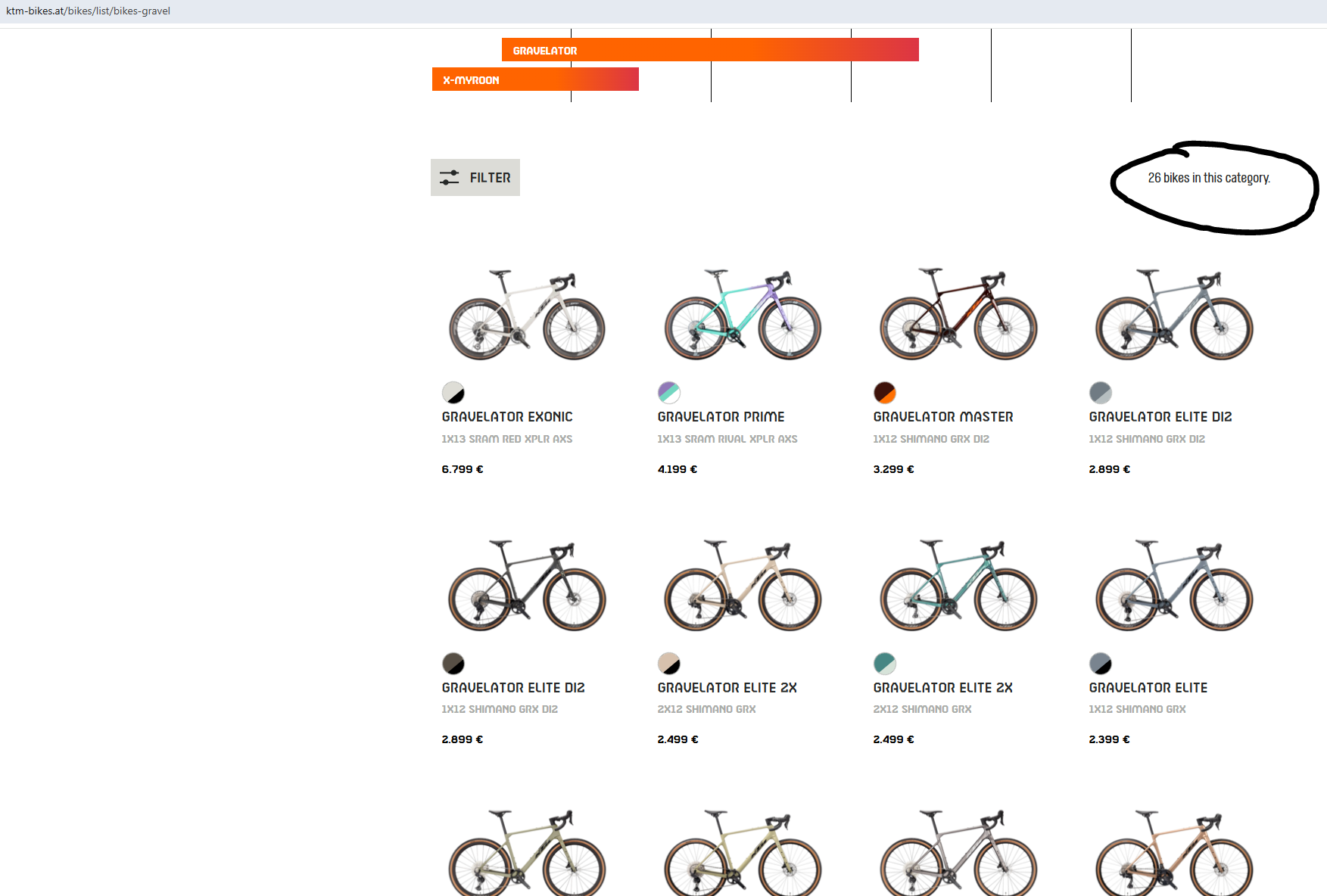Click the 2.399 € price of Gravelator Elite
This screenshot has height=896, width=1327.
1110,739
